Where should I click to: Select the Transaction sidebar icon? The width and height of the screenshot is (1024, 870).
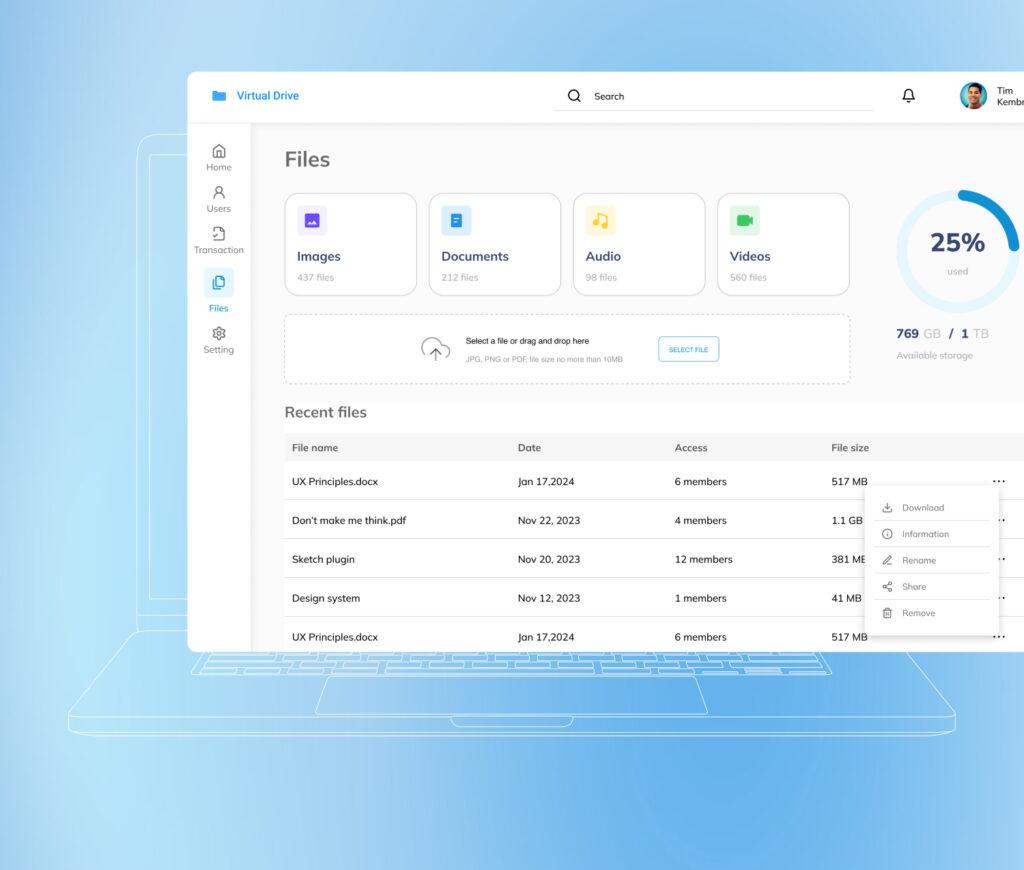point(218,233)
